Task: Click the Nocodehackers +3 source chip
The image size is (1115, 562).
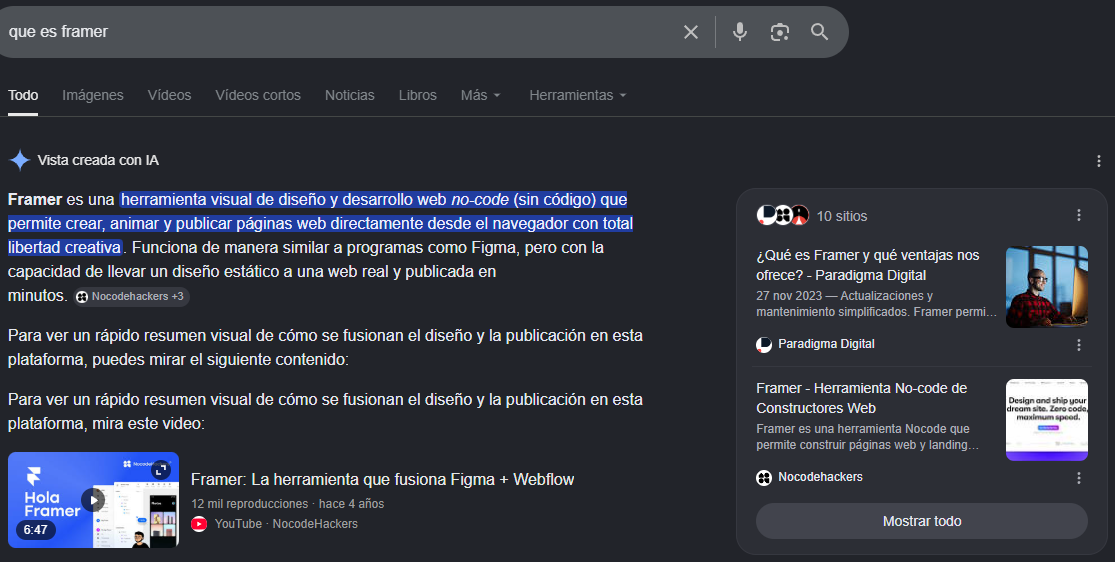Action: tap(132, 297)
